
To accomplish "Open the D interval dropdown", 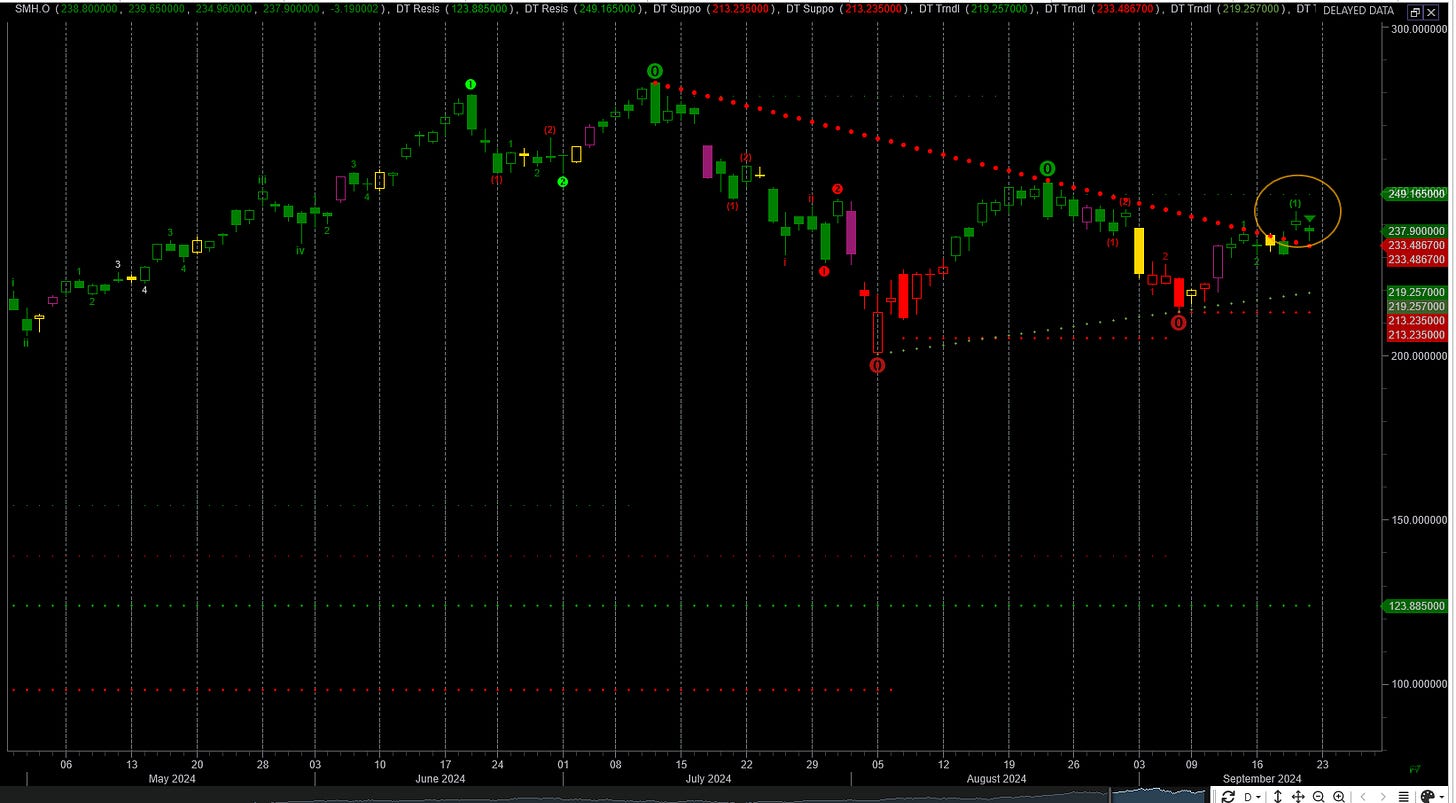I will [1253, 797].
